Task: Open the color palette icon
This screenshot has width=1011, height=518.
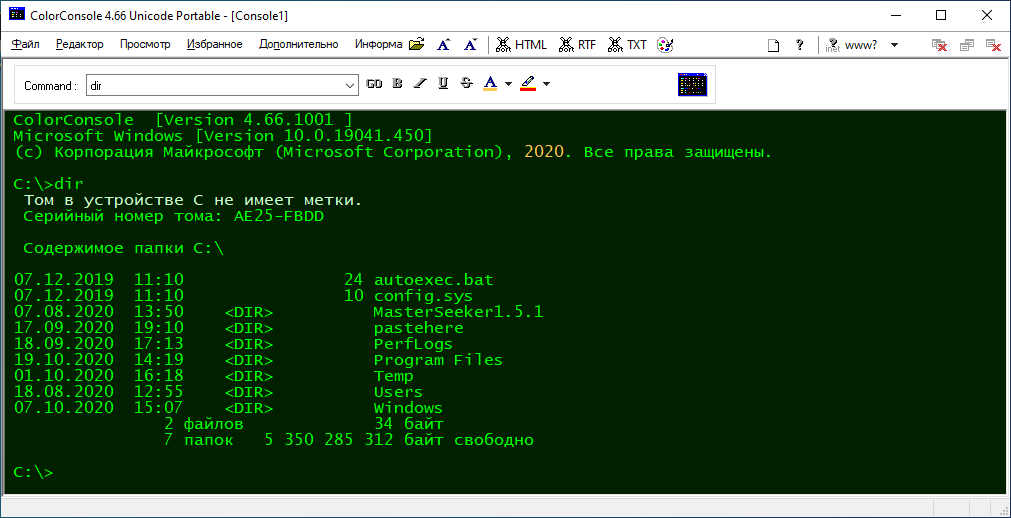Action: point(665,45)
